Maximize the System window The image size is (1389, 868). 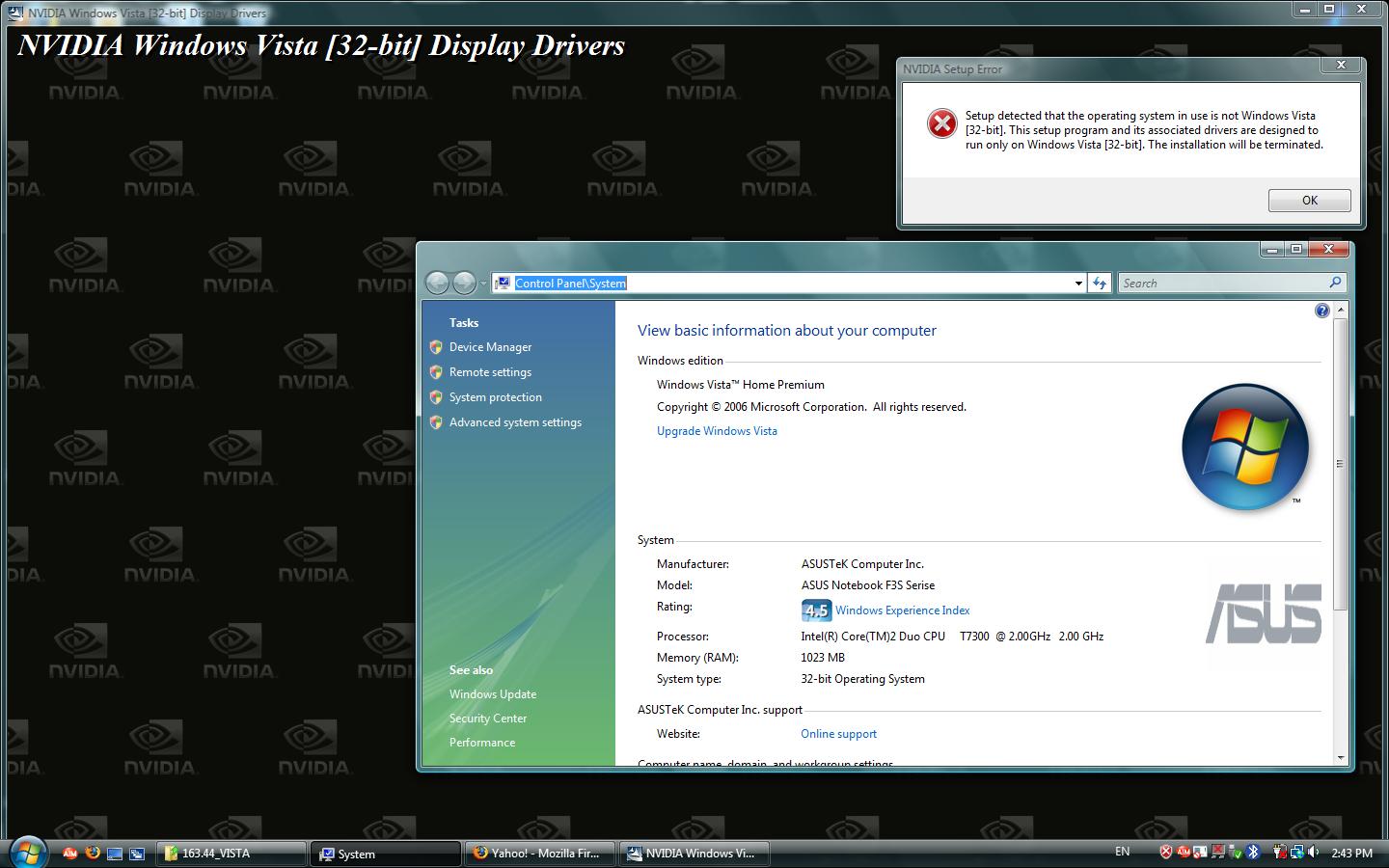pyautogui.click(x=1296, y=249)
